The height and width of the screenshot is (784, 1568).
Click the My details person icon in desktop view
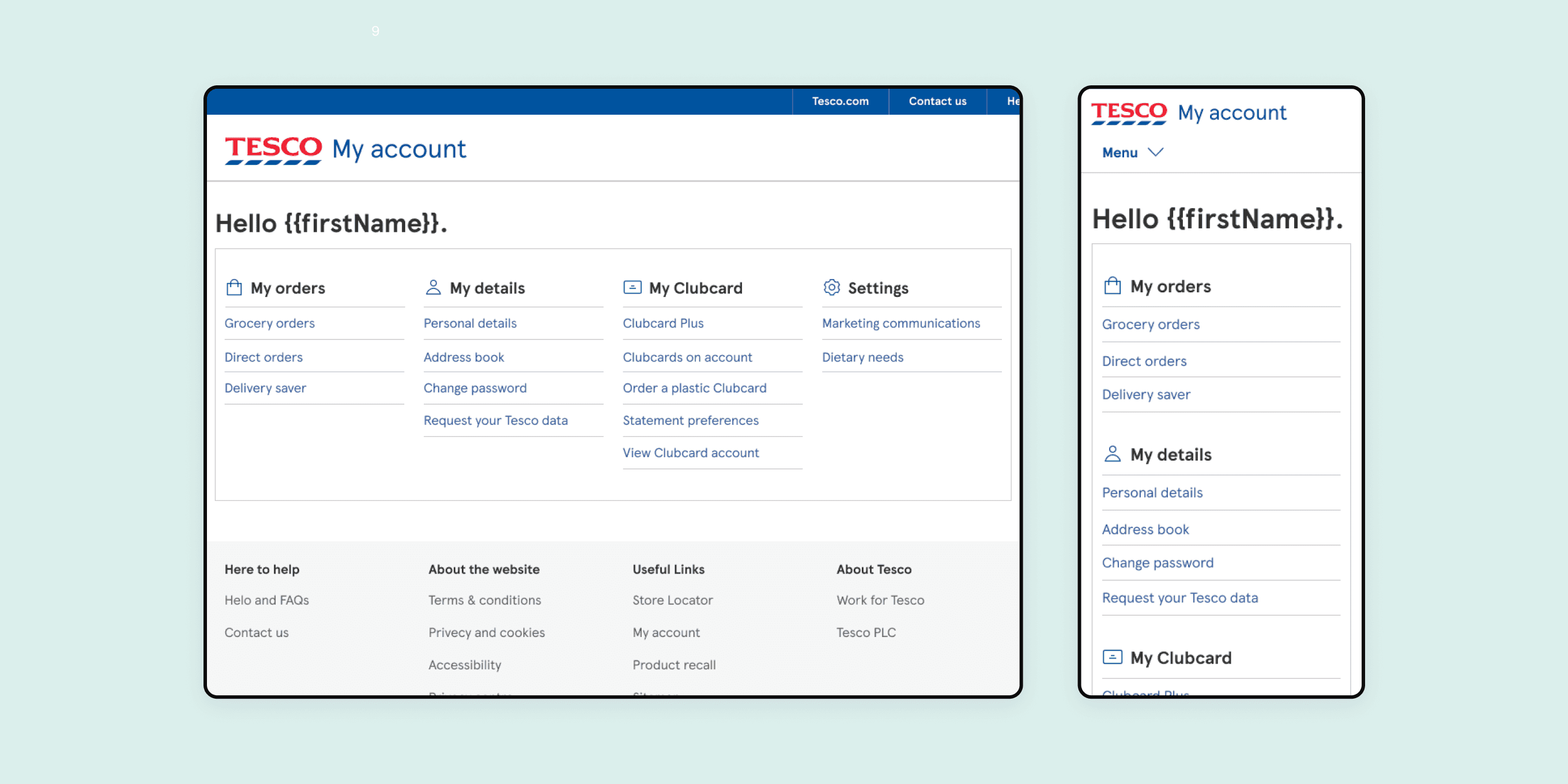[433, 287]
